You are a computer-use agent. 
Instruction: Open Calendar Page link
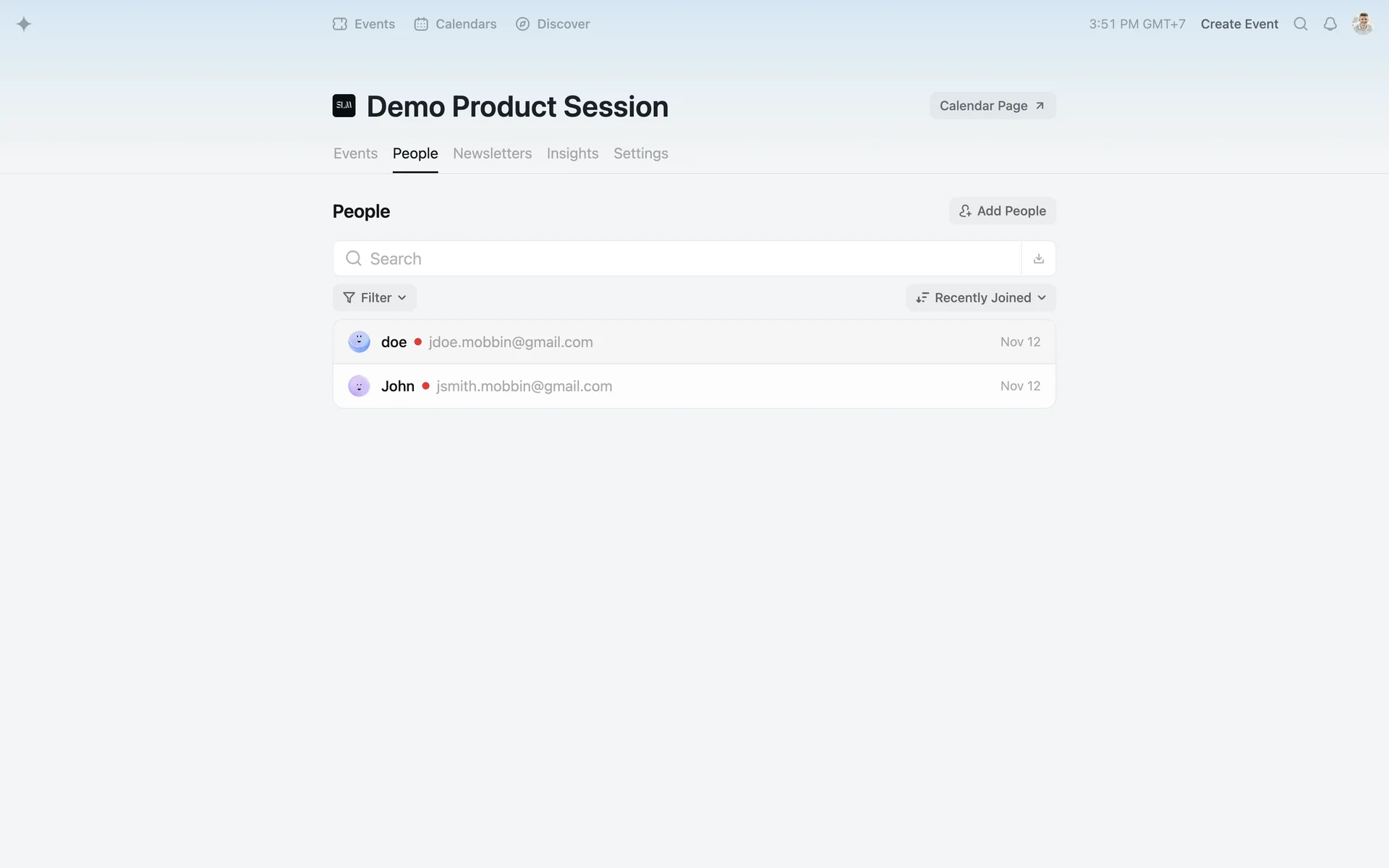[992, 106]
